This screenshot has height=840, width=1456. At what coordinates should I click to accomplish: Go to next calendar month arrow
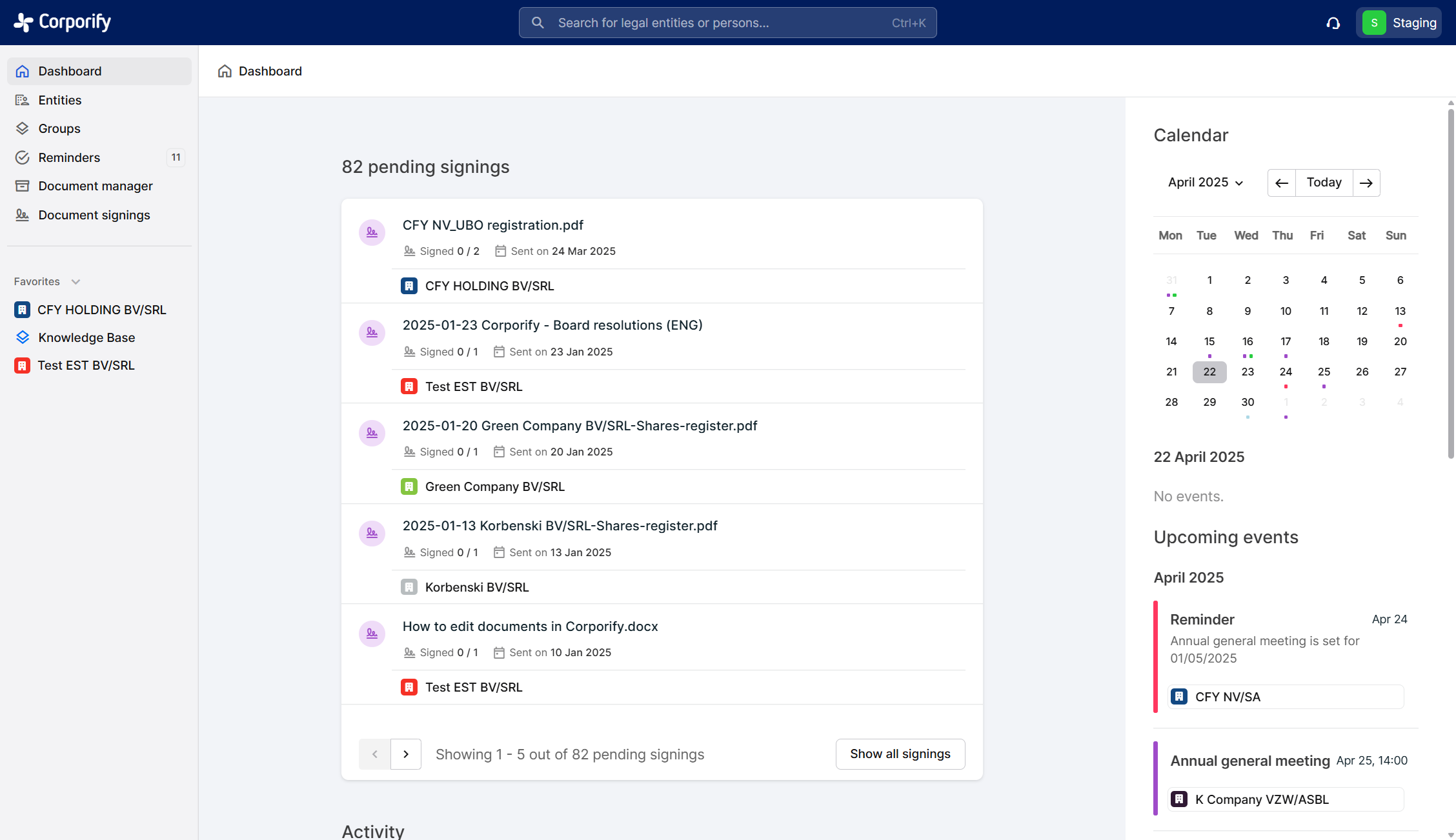1366,183
